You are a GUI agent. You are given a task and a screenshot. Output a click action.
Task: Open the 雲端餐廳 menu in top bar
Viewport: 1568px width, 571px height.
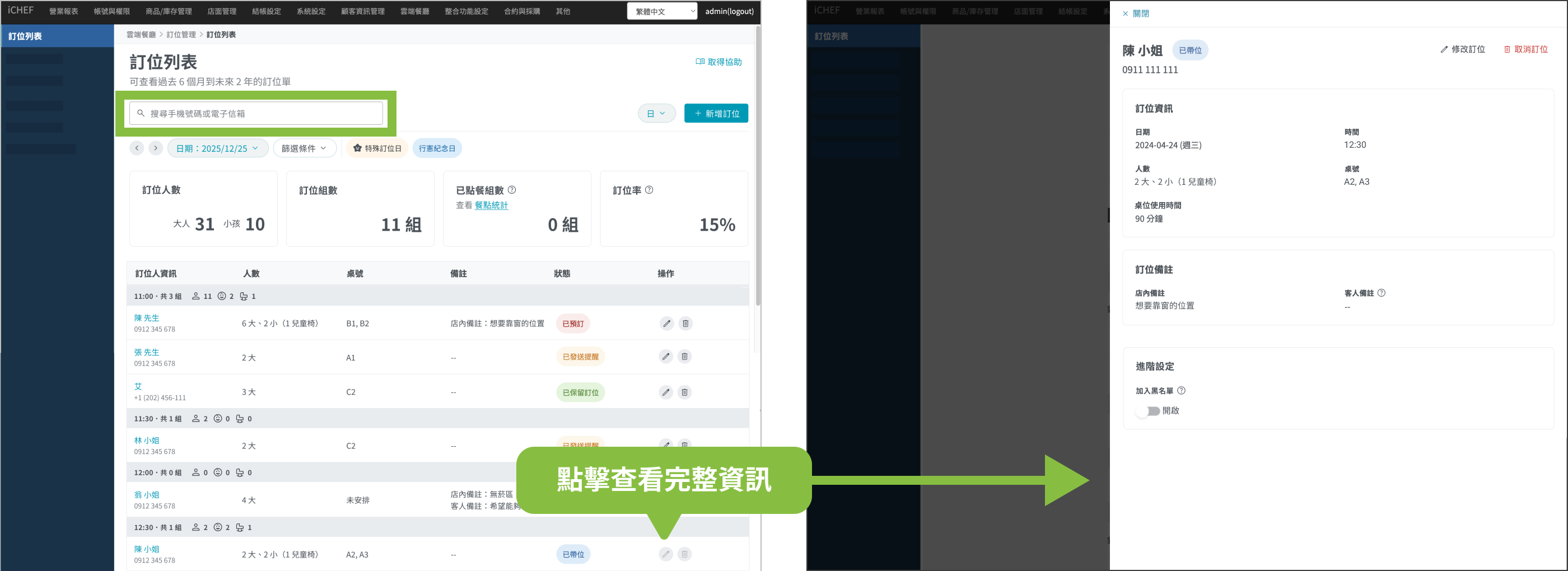414,11
